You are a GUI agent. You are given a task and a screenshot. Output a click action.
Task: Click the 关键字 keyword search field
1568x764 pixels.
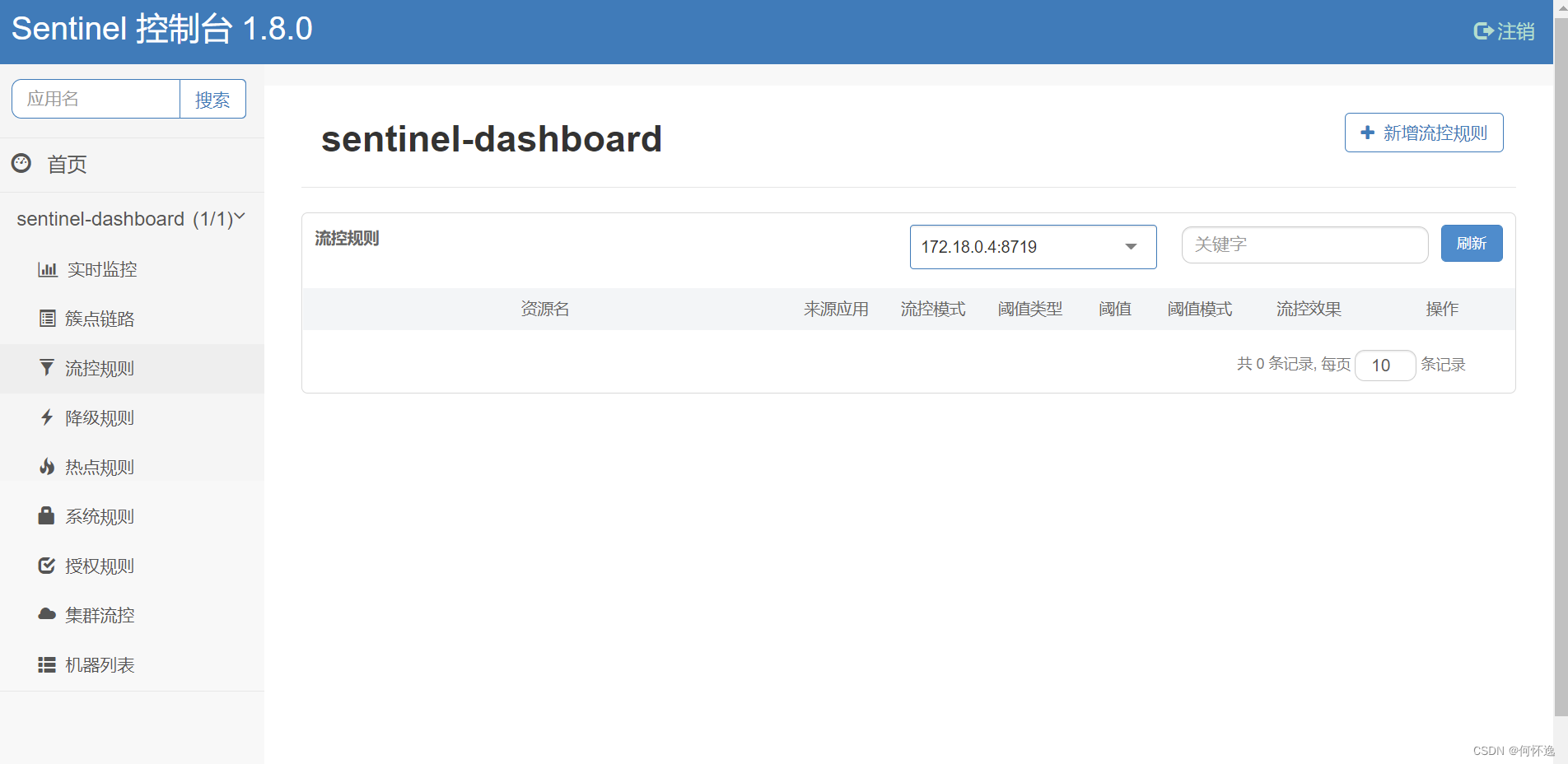coord(1304,245)
